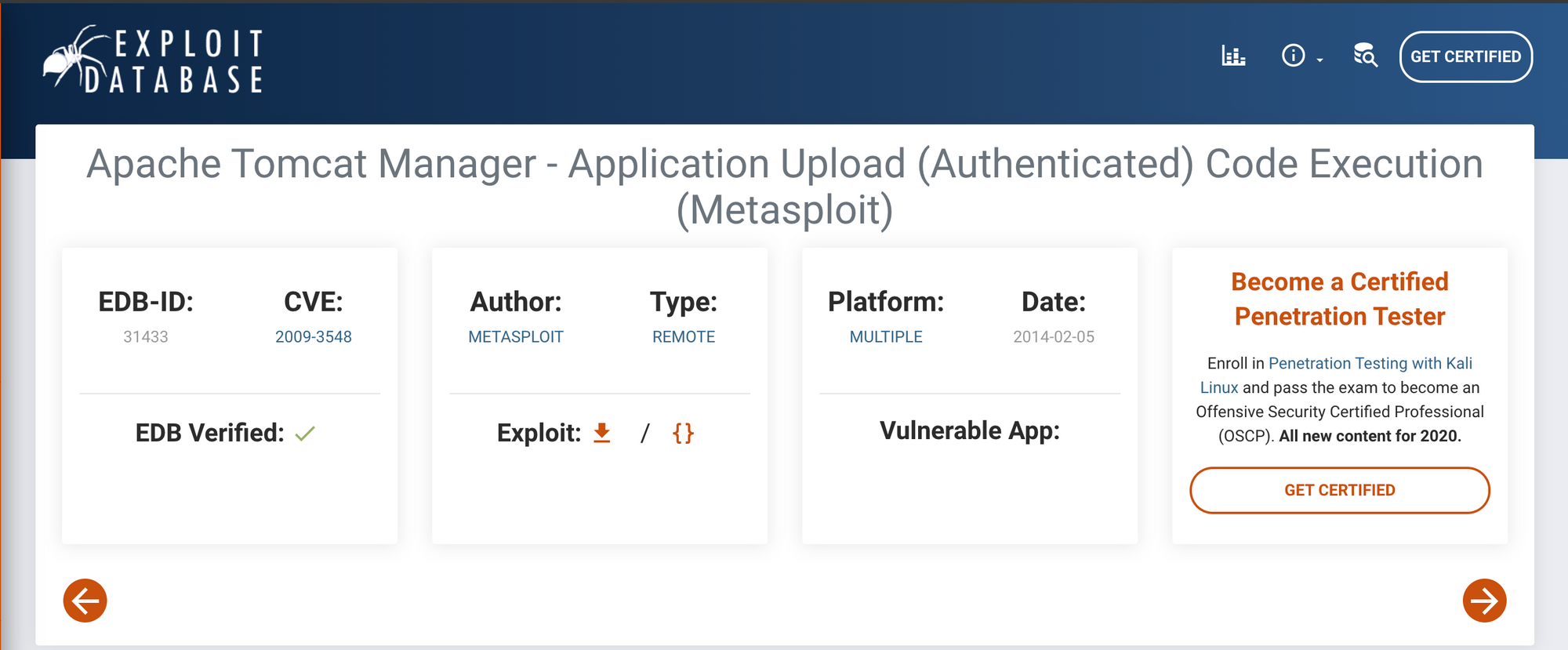Screen dimensions: 1568x650
Task: Click the METASPLOIT author link
Action: (515, 336)
